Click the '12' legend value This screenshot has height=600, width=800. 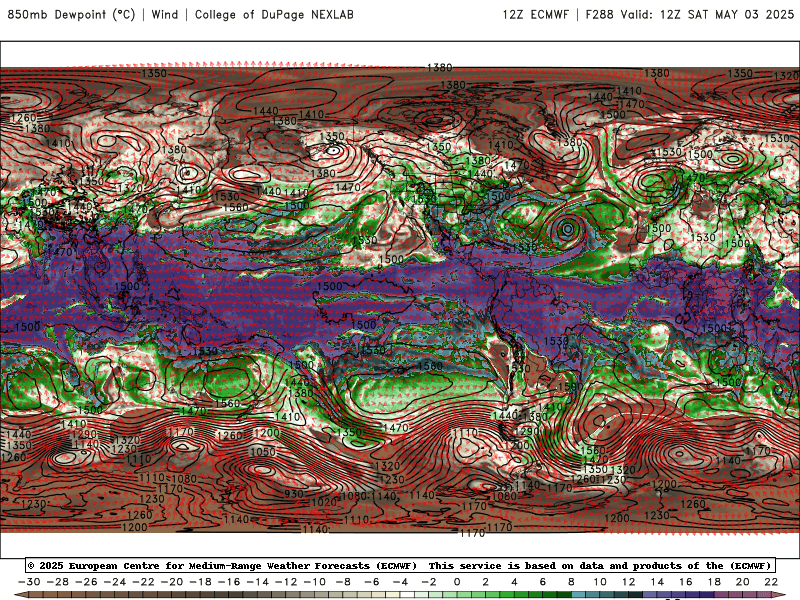tap(629, 582)
